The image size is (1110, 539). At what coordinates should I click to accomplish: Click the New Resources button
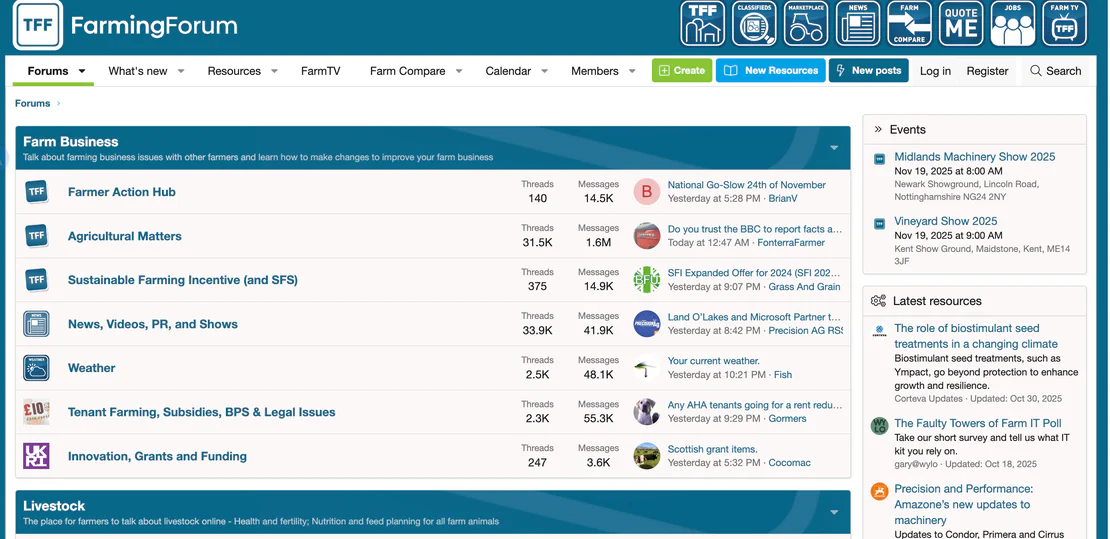pos(770,70)
